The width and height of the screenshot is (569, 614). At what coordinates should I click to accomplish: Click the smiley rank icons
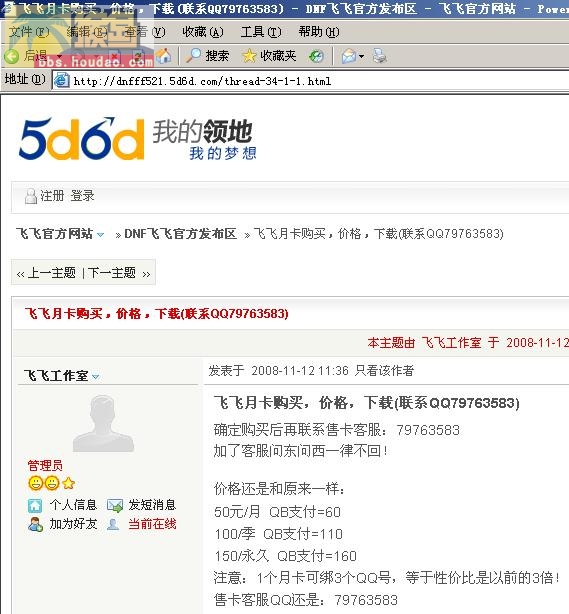(43, 483)
